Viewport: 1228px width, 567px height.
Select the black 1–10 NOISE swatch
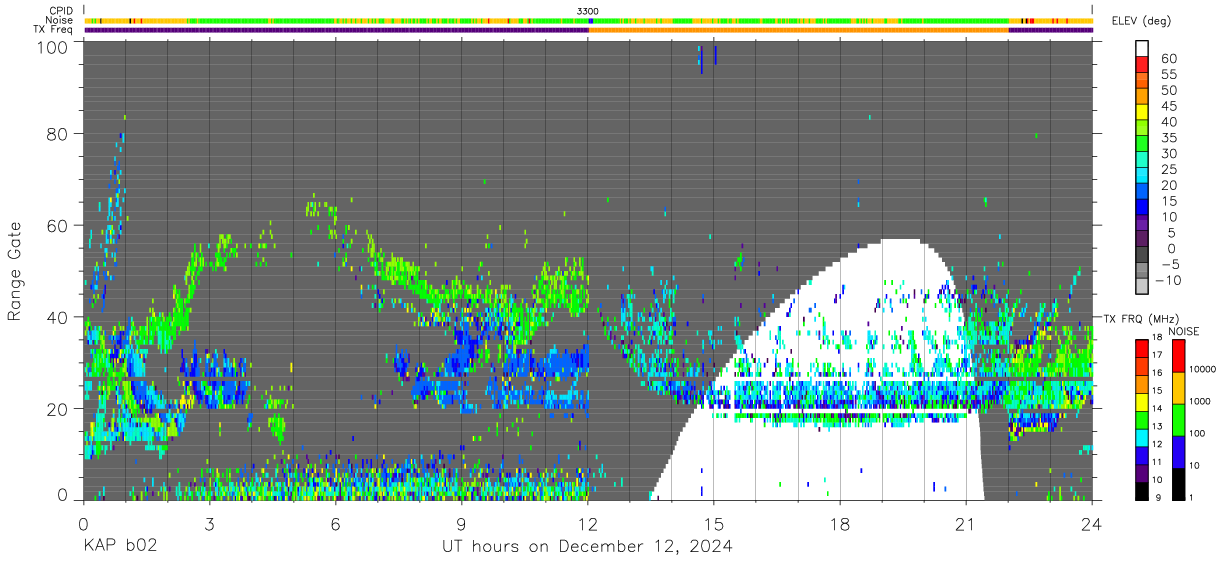1179,483
